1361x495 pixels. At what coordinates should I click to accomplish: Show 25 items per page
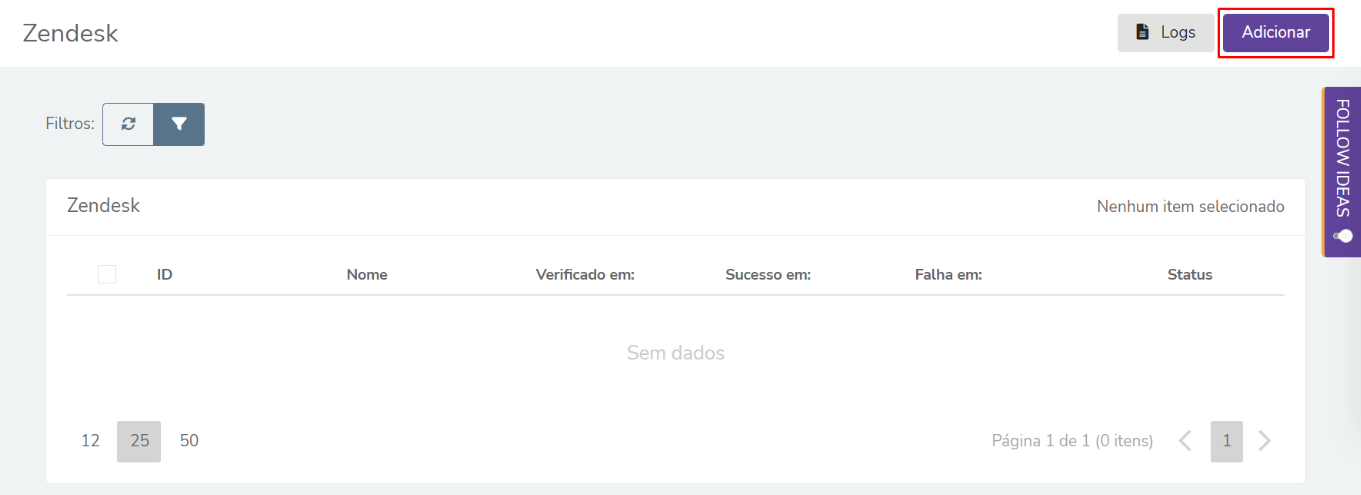click(139, 441)
